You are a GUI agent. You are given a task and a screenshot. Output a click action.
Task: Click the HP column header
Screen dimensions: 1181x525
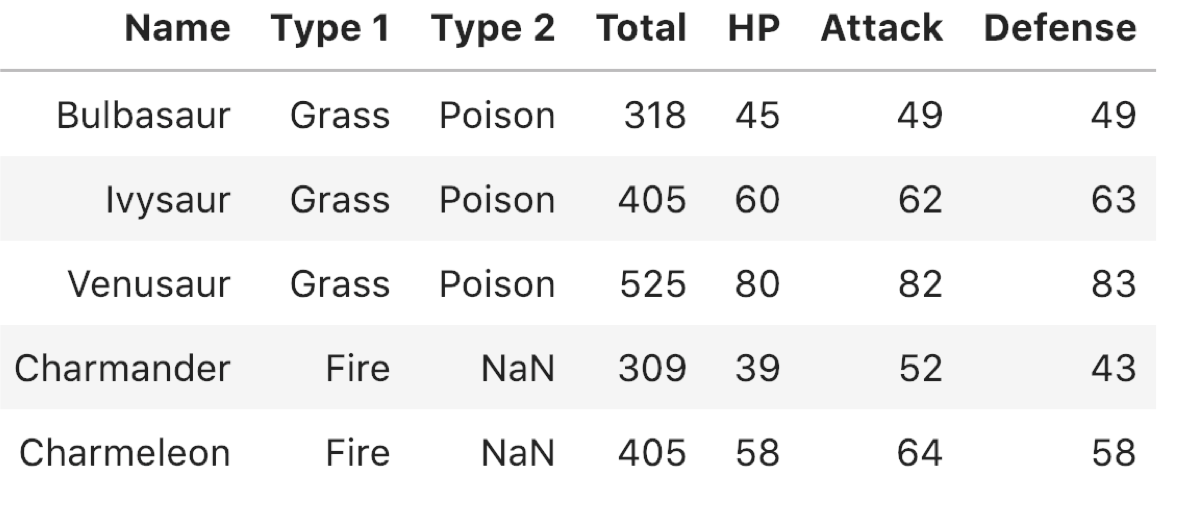754,29
